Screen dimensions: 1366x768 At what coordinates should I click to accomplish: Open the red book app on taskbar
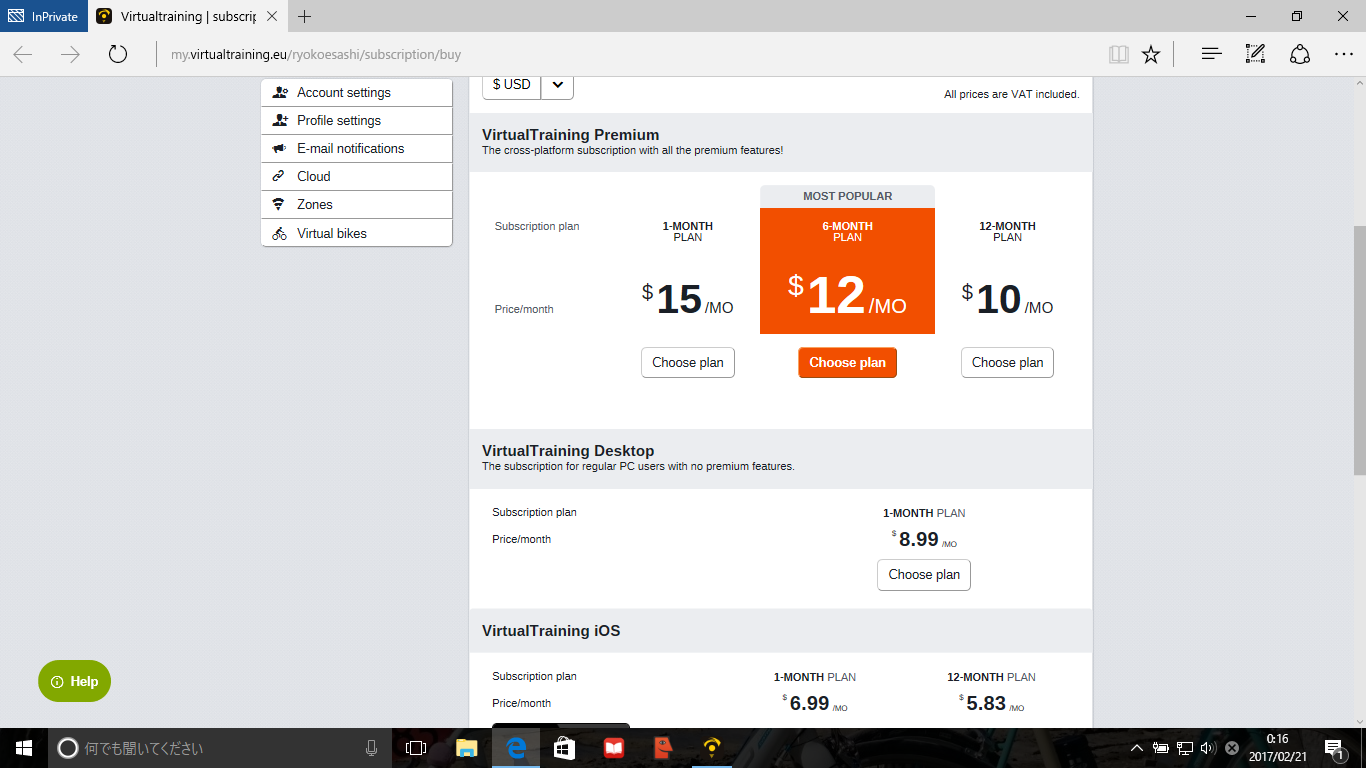pos(614,747)
